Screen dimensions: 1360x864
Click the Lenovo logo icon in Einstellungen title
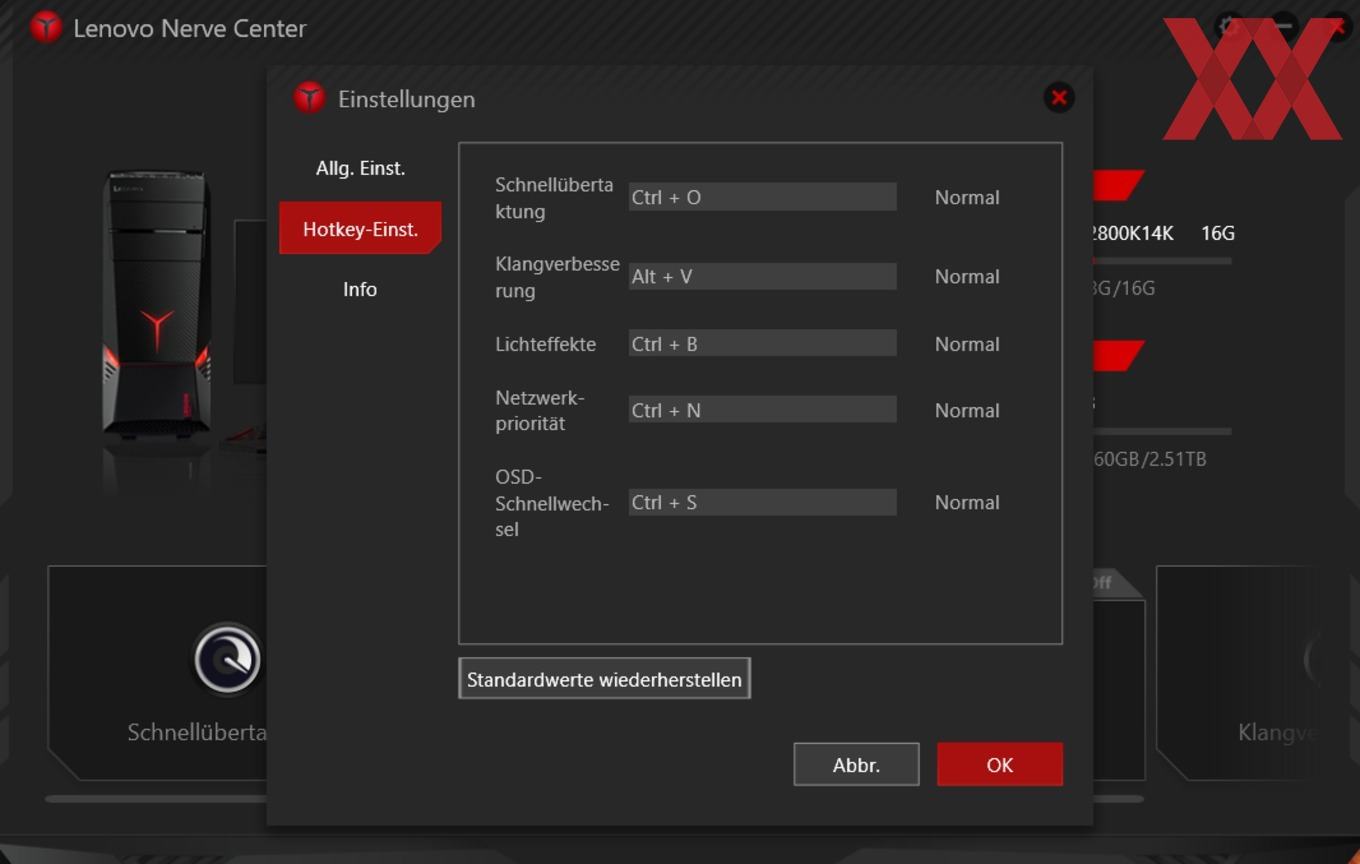click(309, 98)
